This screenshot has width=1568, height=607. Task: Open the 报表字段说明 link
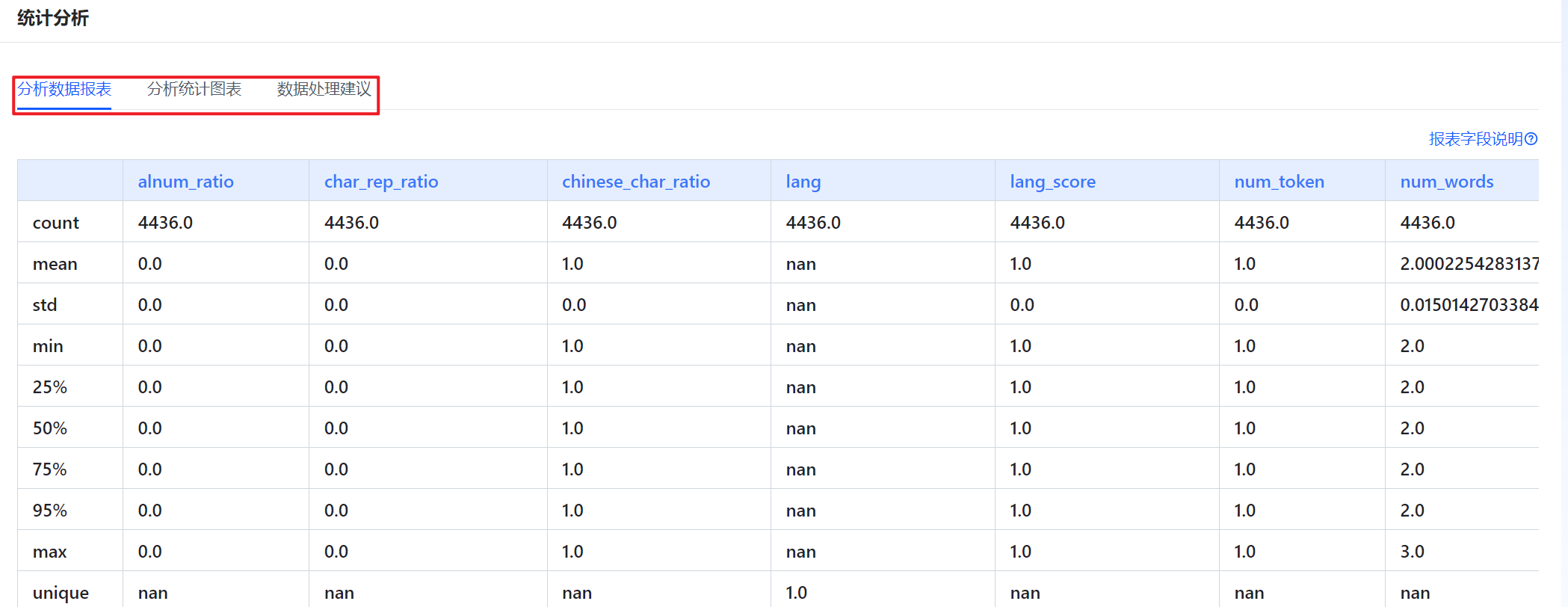tap(1475, 139)
